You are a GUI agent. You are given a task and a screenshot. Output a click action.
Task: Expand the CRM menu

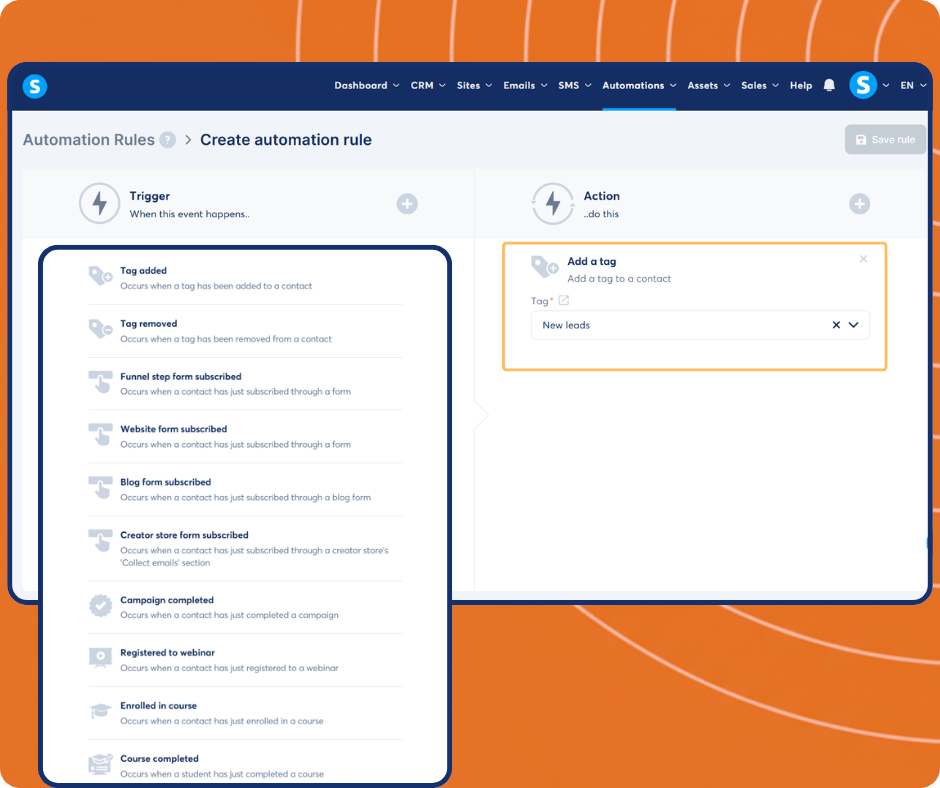point(427,86)
